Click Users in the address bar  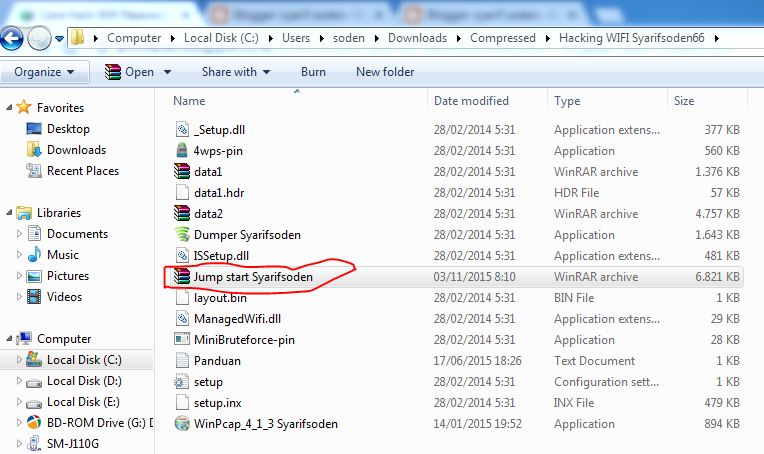(x=296, y=38)
